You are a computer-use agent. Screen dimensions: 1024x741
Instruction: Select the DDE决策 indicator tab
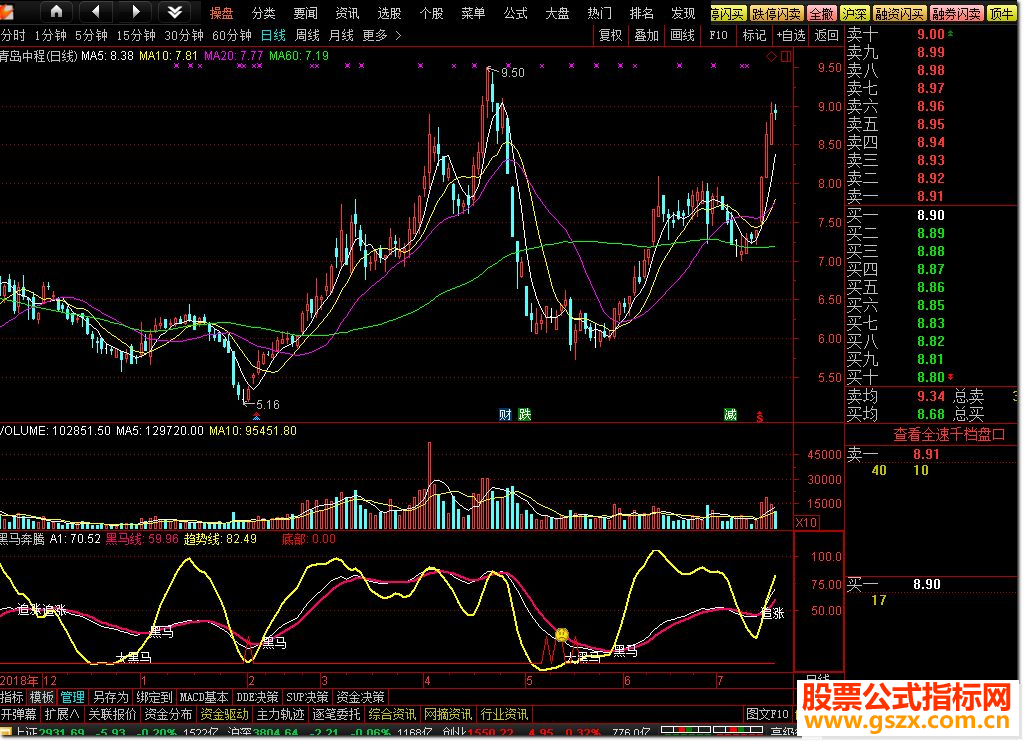pyautogui.click(x=257, y=697)
